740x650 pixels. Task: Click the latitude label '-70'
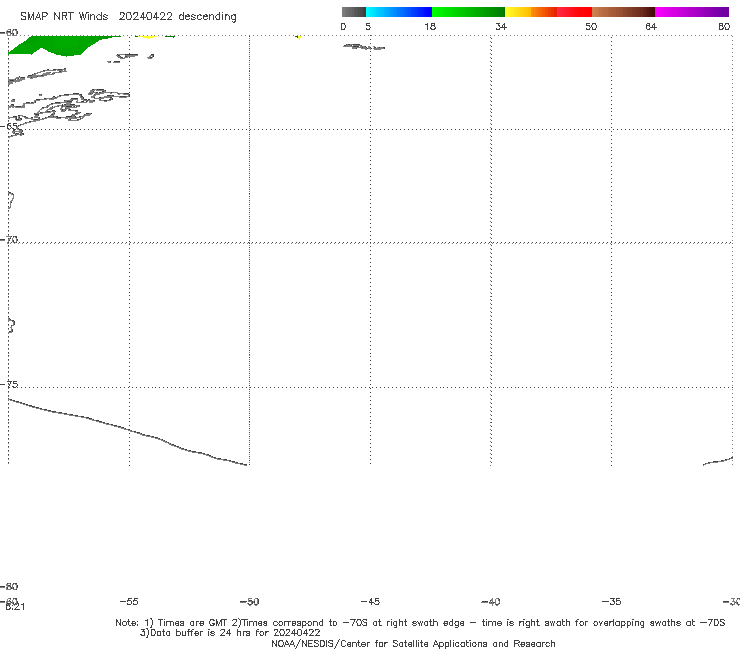coord(9,240)
